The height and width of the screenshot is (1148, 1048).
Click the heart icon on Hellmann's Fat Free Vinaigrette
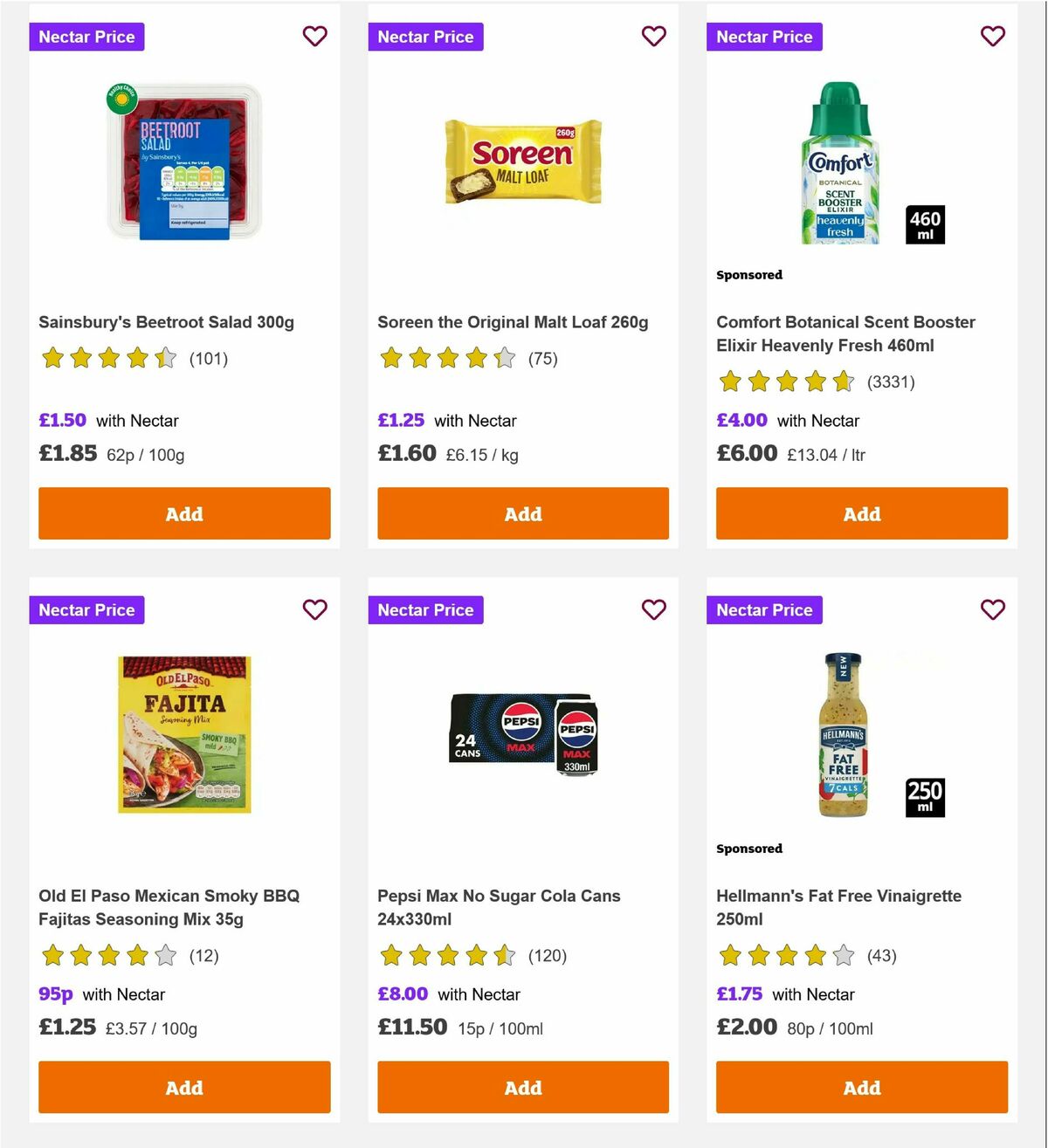pos(993,609)
